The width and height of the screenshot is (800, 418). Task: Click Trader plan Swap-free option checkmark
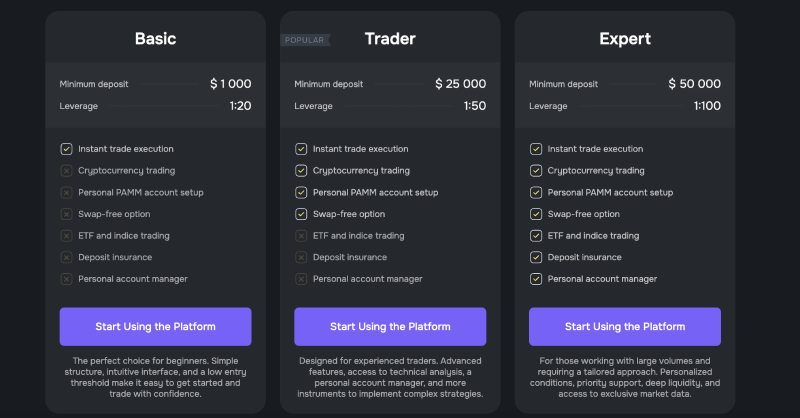coord(301,214)
